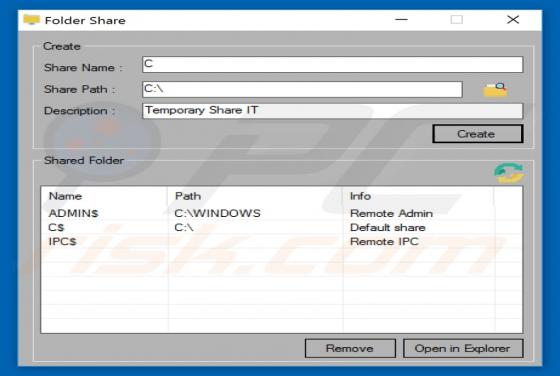Click the C:\ path cell of C$
This screenshot has height=376, width=560.
click(x=184, y=227)
